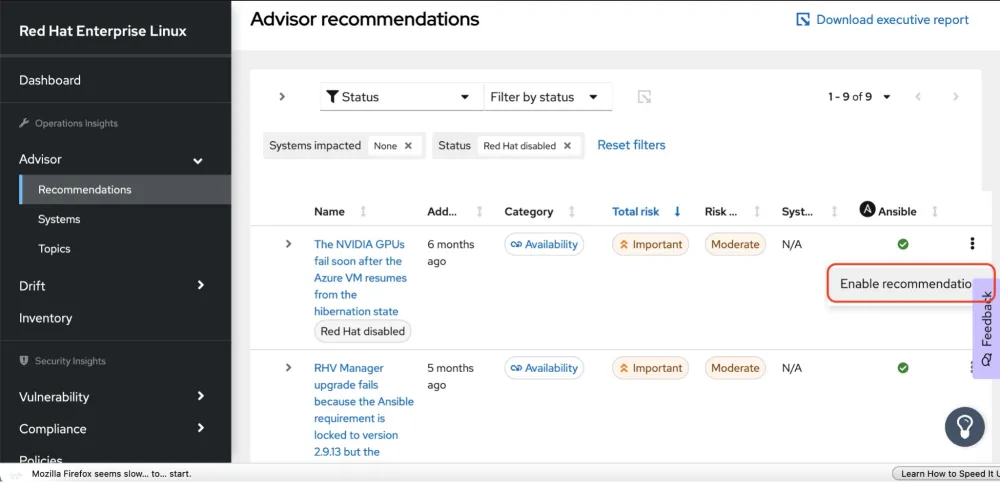
Task: Open kebab menu for NVIDIA GPUs row
Action: pos(971,243)
